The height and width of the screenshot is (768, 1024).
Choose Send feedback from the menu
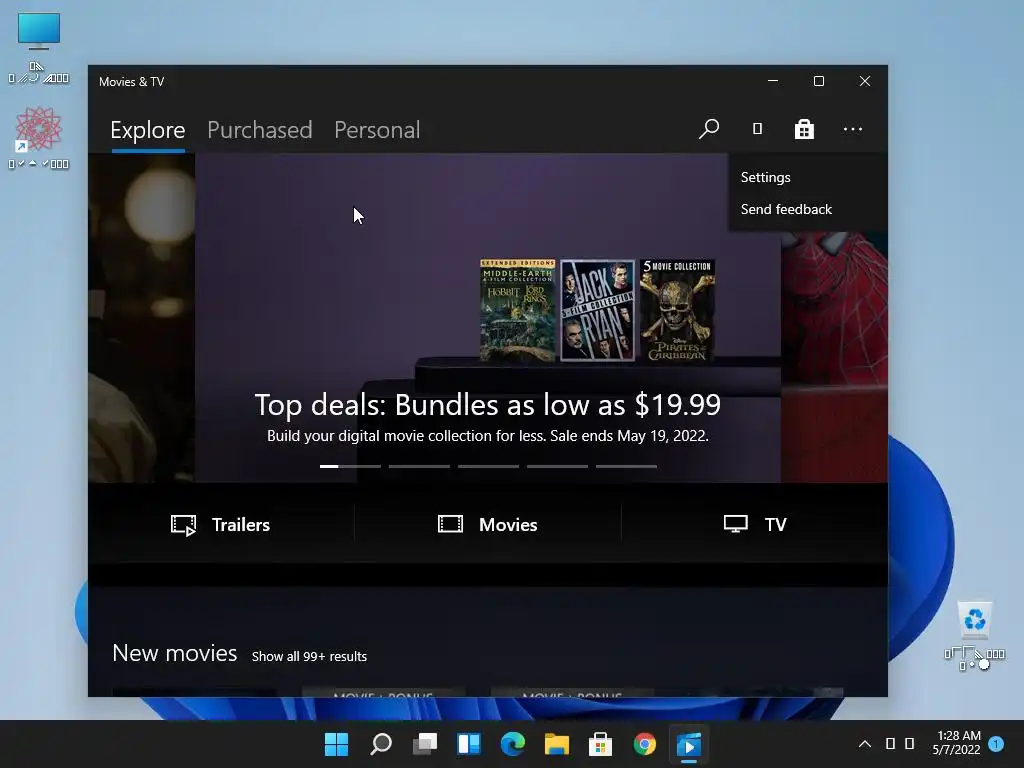808,209
